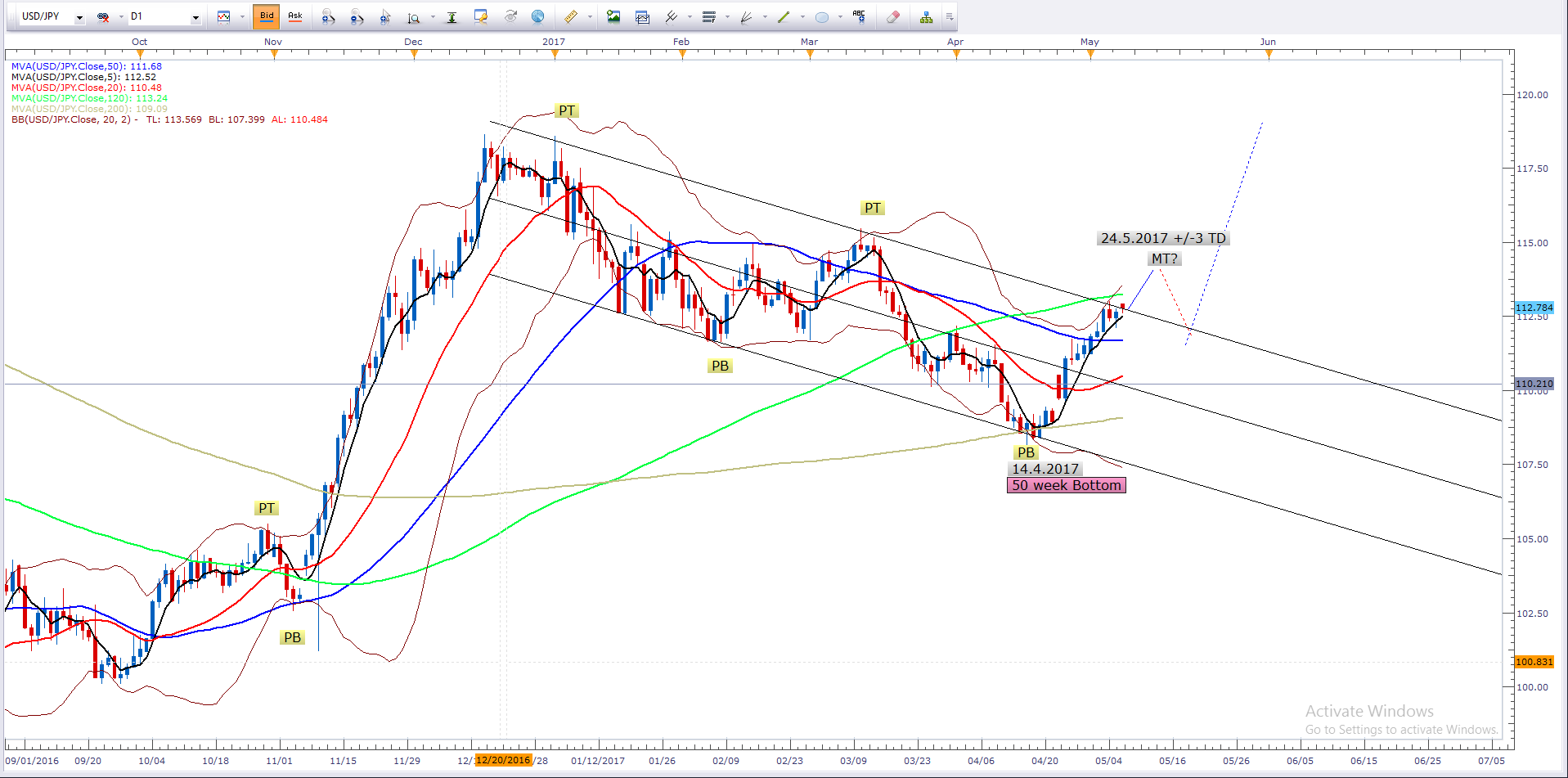Click the zoom out magnifier icon
Image resolution: width=1568 pixels, height=778 pixels.
357,16
